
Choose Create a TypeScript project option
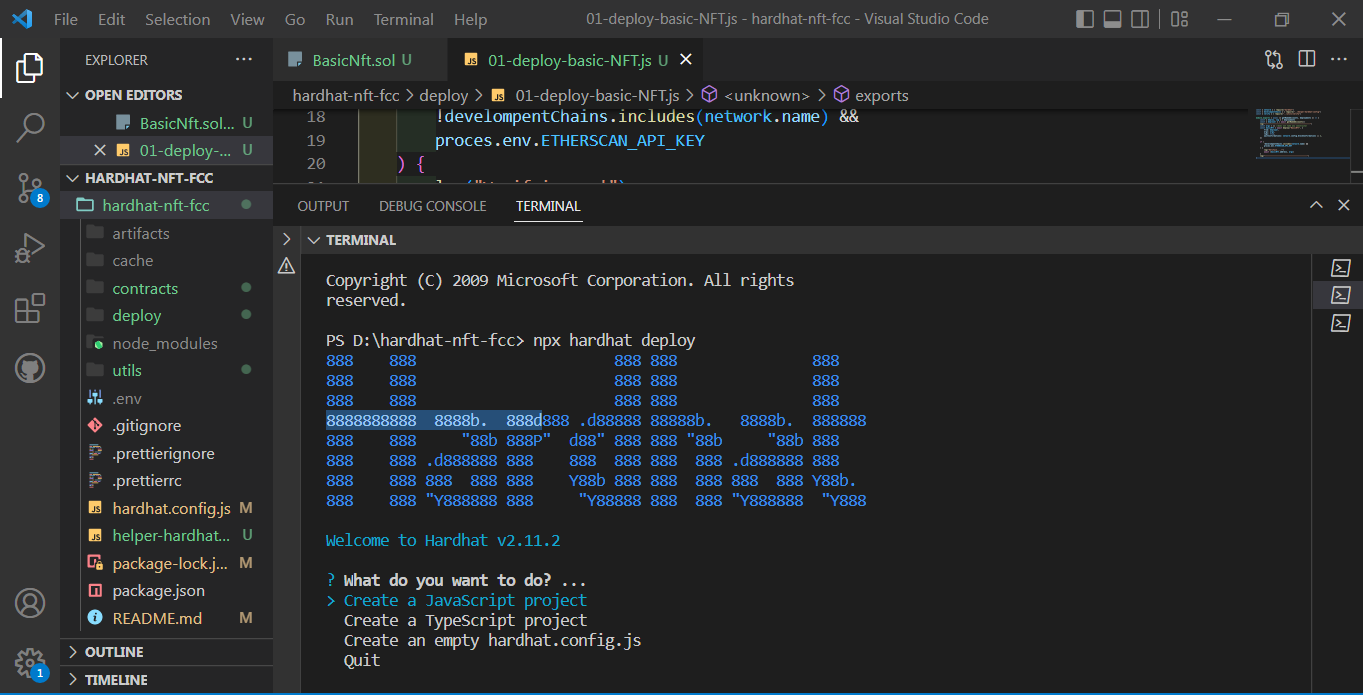(x=465, y=620)
